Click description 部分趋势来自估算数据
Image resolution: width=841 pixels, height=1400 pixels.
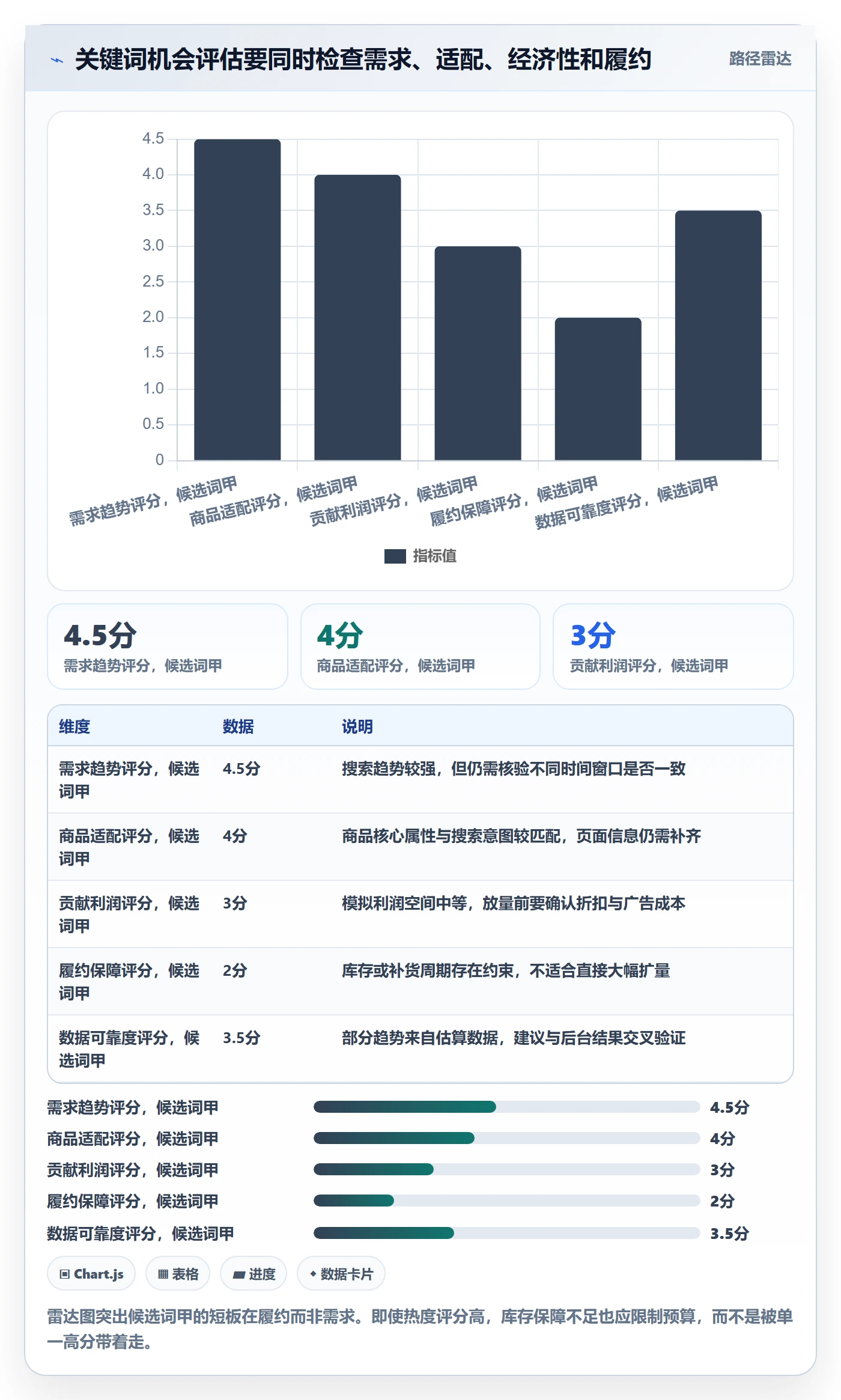click(x=514, y=1038)
